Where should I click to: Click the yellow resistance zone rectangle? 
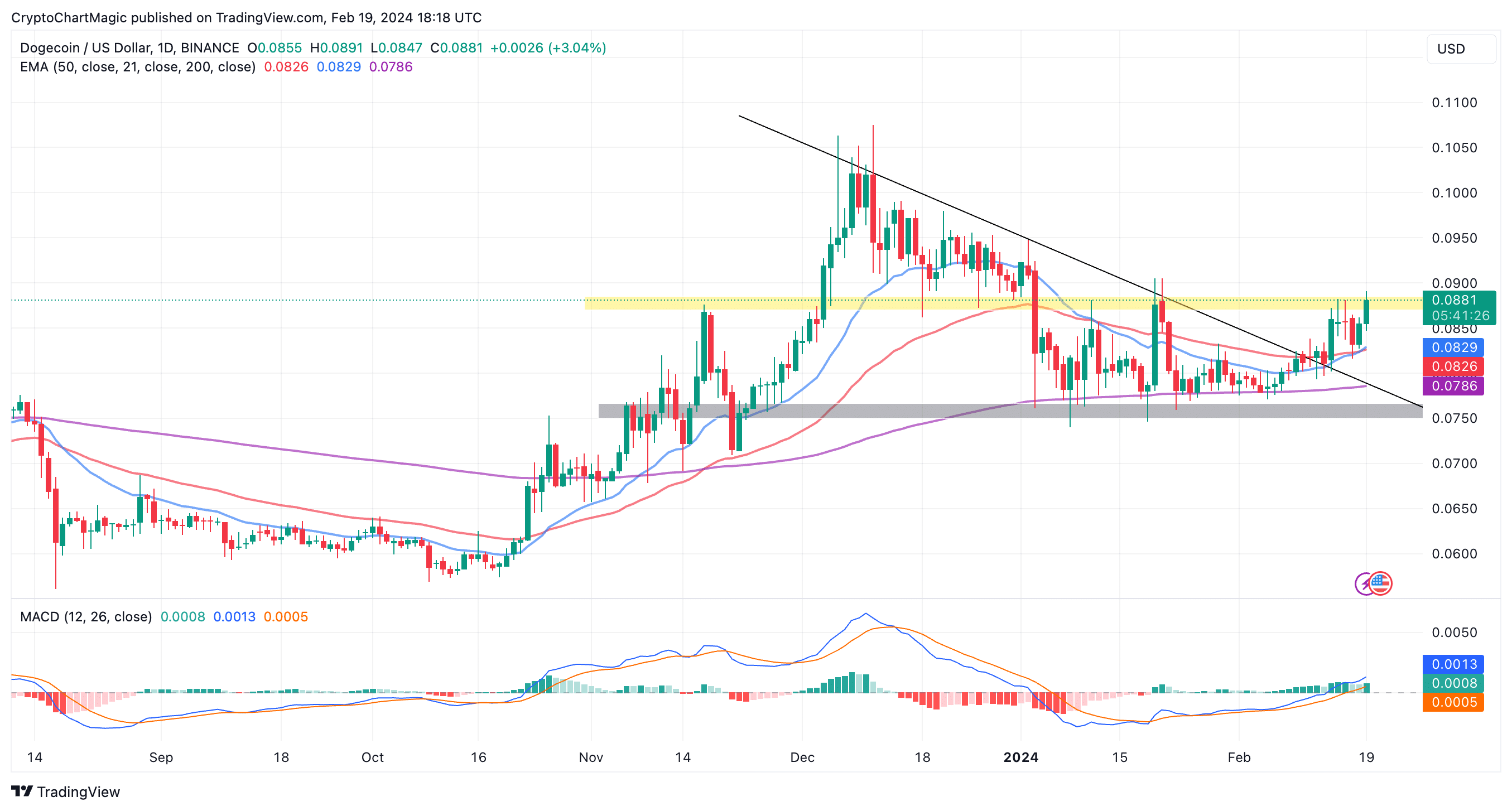click(1003, 303)
